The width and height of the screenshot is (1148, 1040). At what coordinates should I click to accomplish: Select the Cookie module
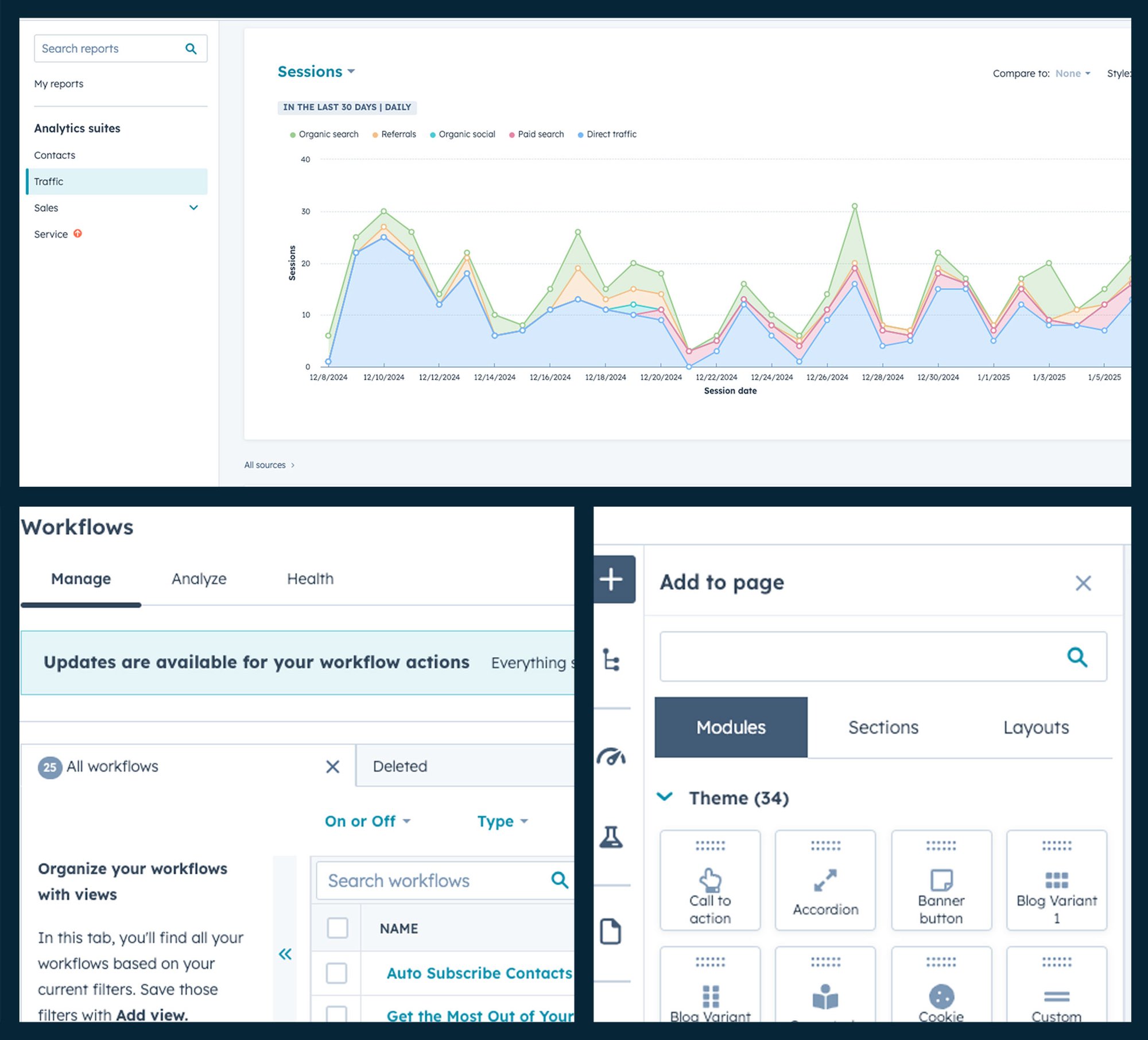click(x=941, y=984)
